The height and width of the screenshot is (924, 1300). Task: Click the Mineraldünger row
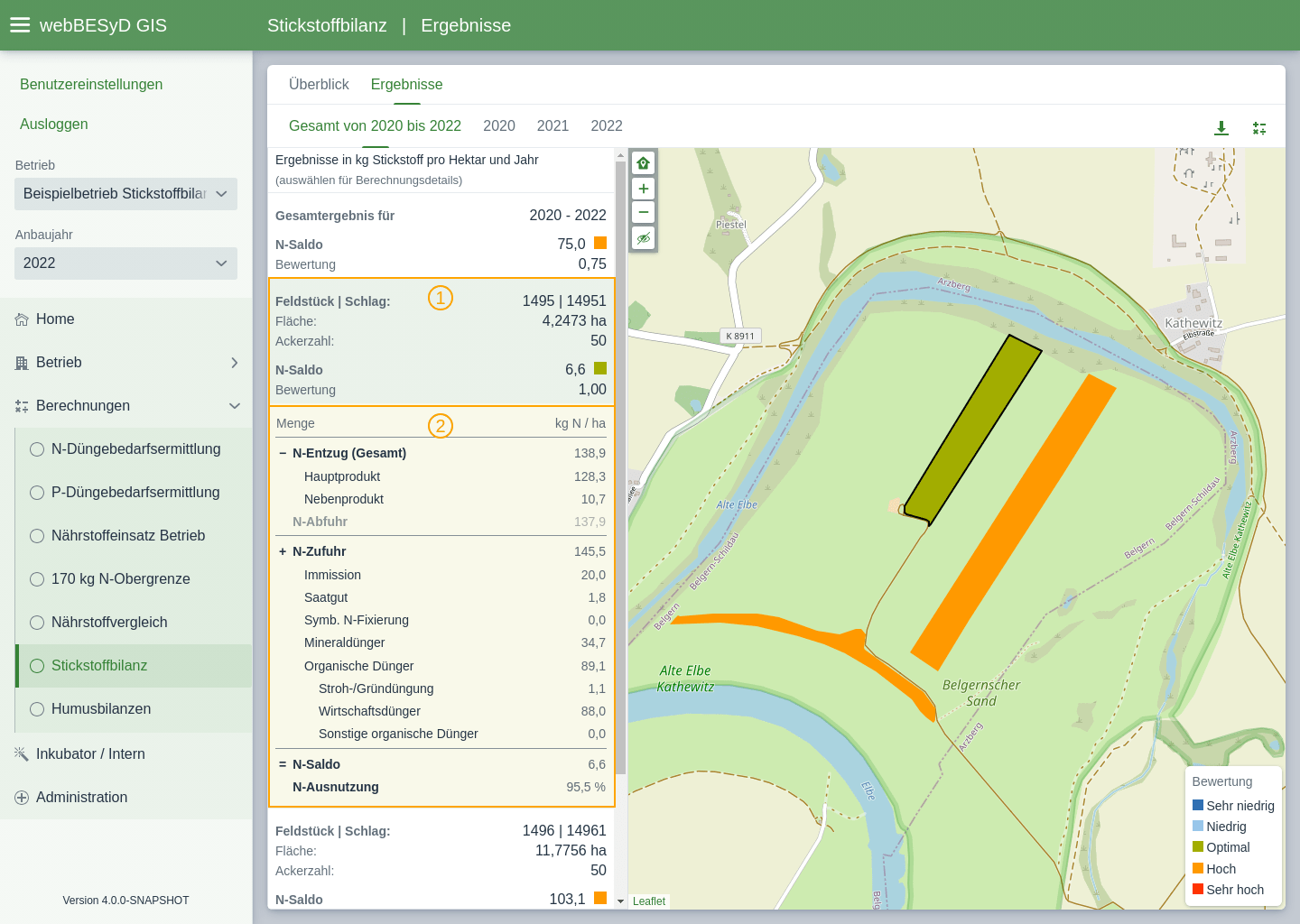[441, 642]
